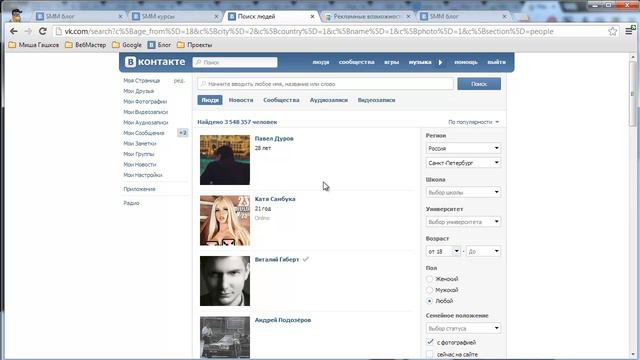Click Павел Дуров profile photo

tap(225, 160)
